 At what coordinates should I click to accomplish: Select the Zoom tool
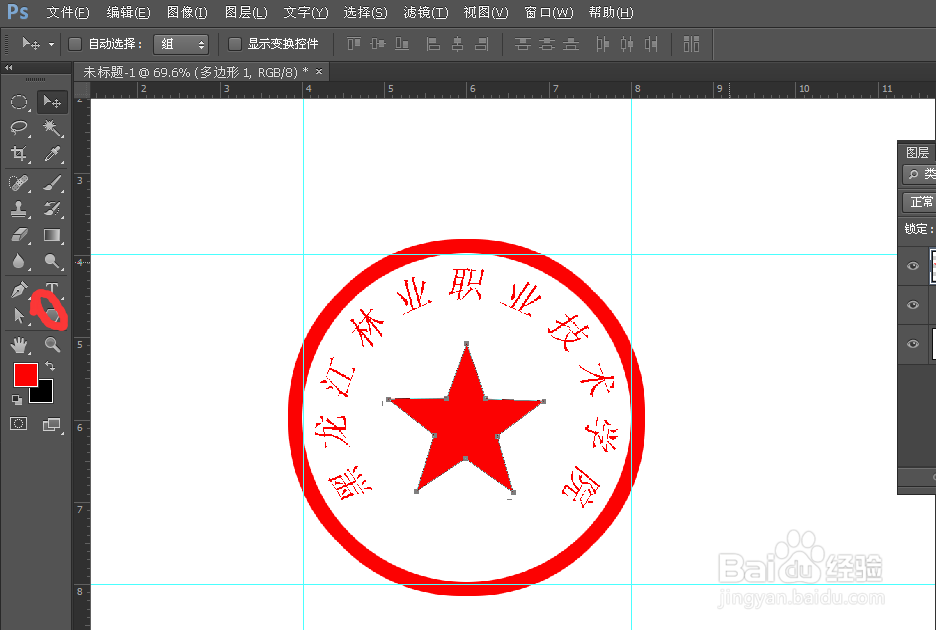(x=52, y=345)
